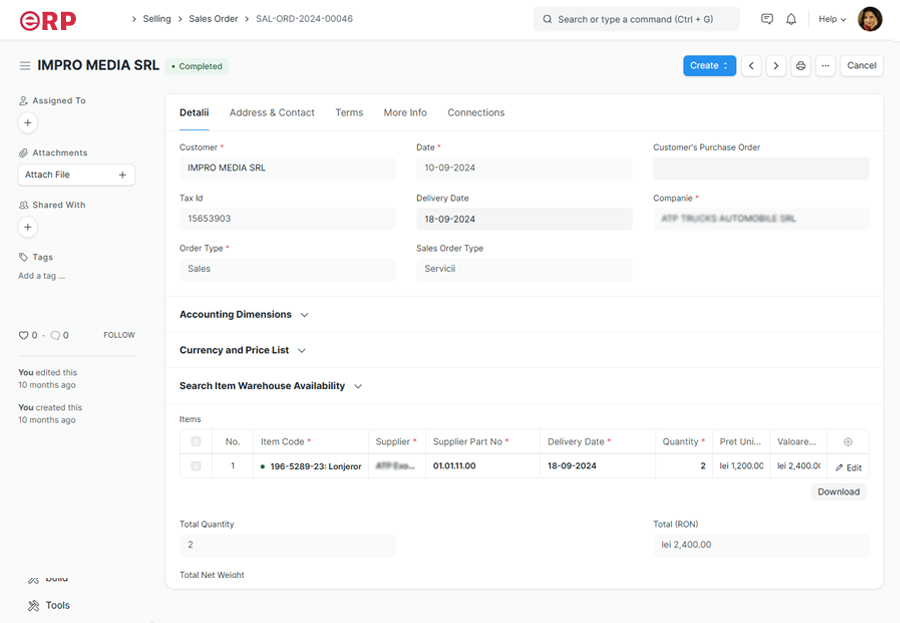Click the search or command input

tap(637, 19)
